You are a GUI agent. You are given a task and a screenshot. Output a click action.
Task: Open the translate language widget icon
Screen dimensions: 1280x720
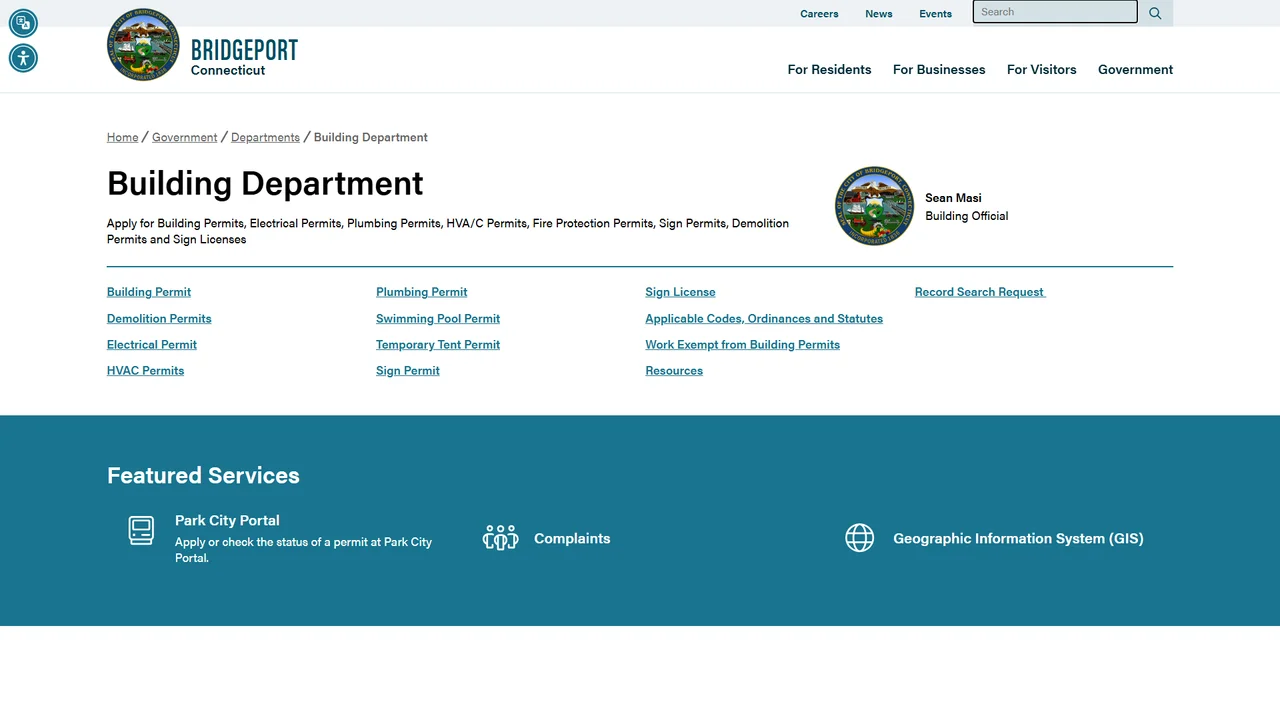(x=23, y=22)
